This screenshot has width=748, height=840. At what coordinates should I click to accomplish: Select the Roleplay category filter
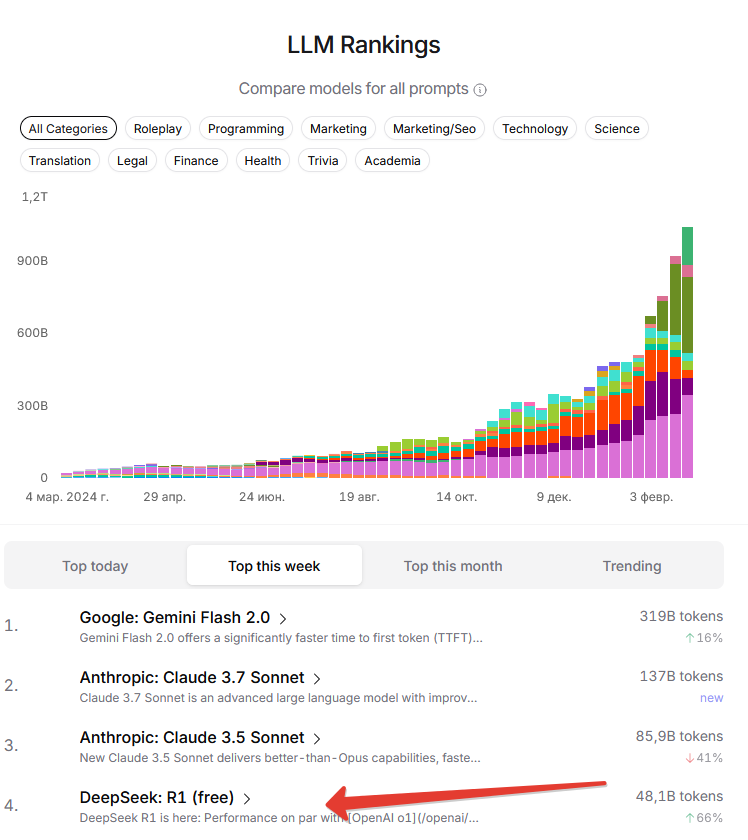(x=158, y=129)
